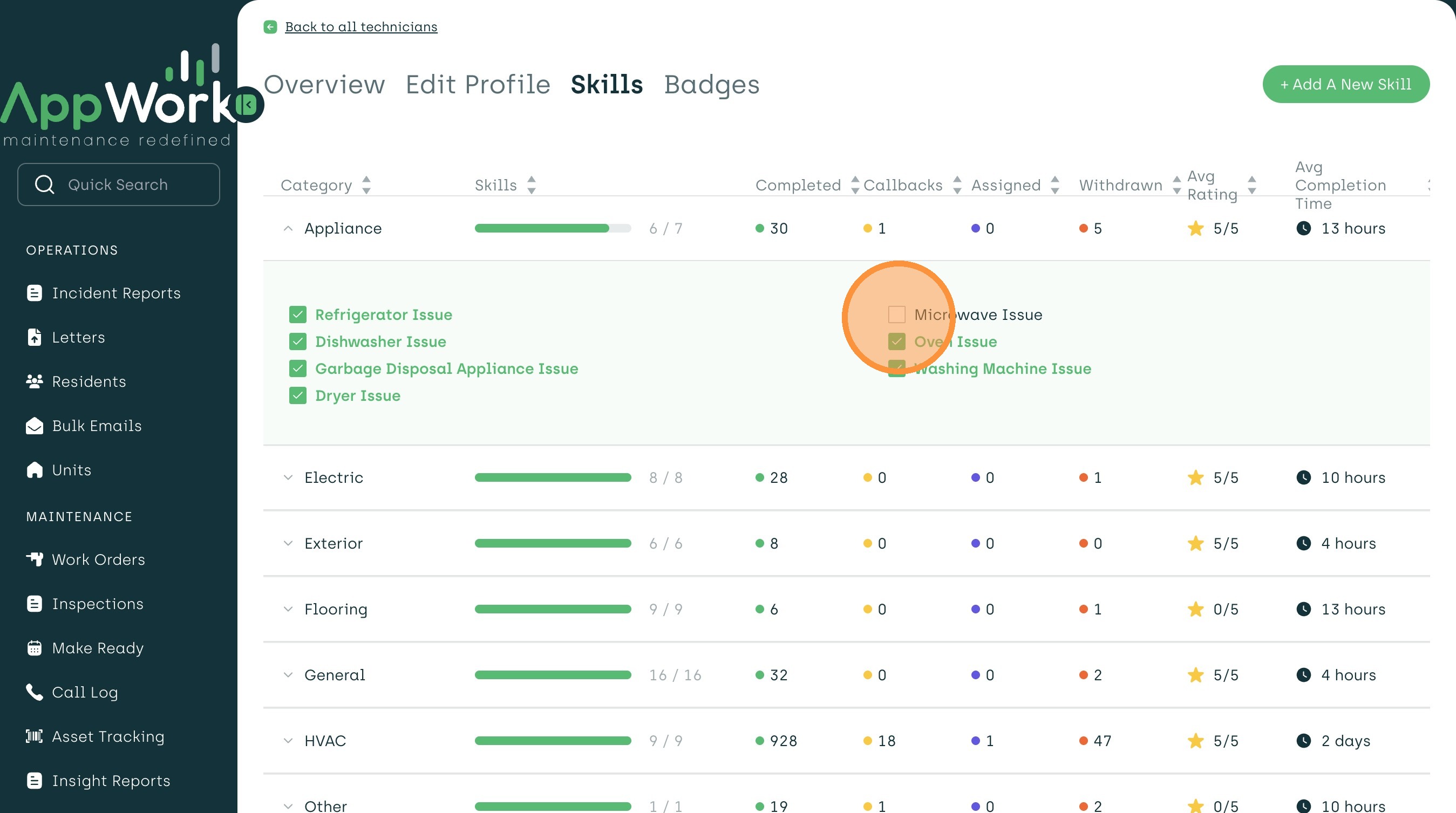The image size is (1456, 813).
Task: Open Asset Tracking barcode icon
Action: (35, 736)
